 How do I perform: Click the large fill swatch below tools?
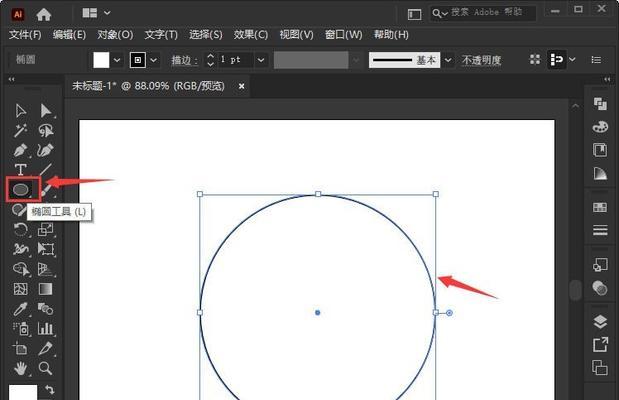[x=23, y=392]
